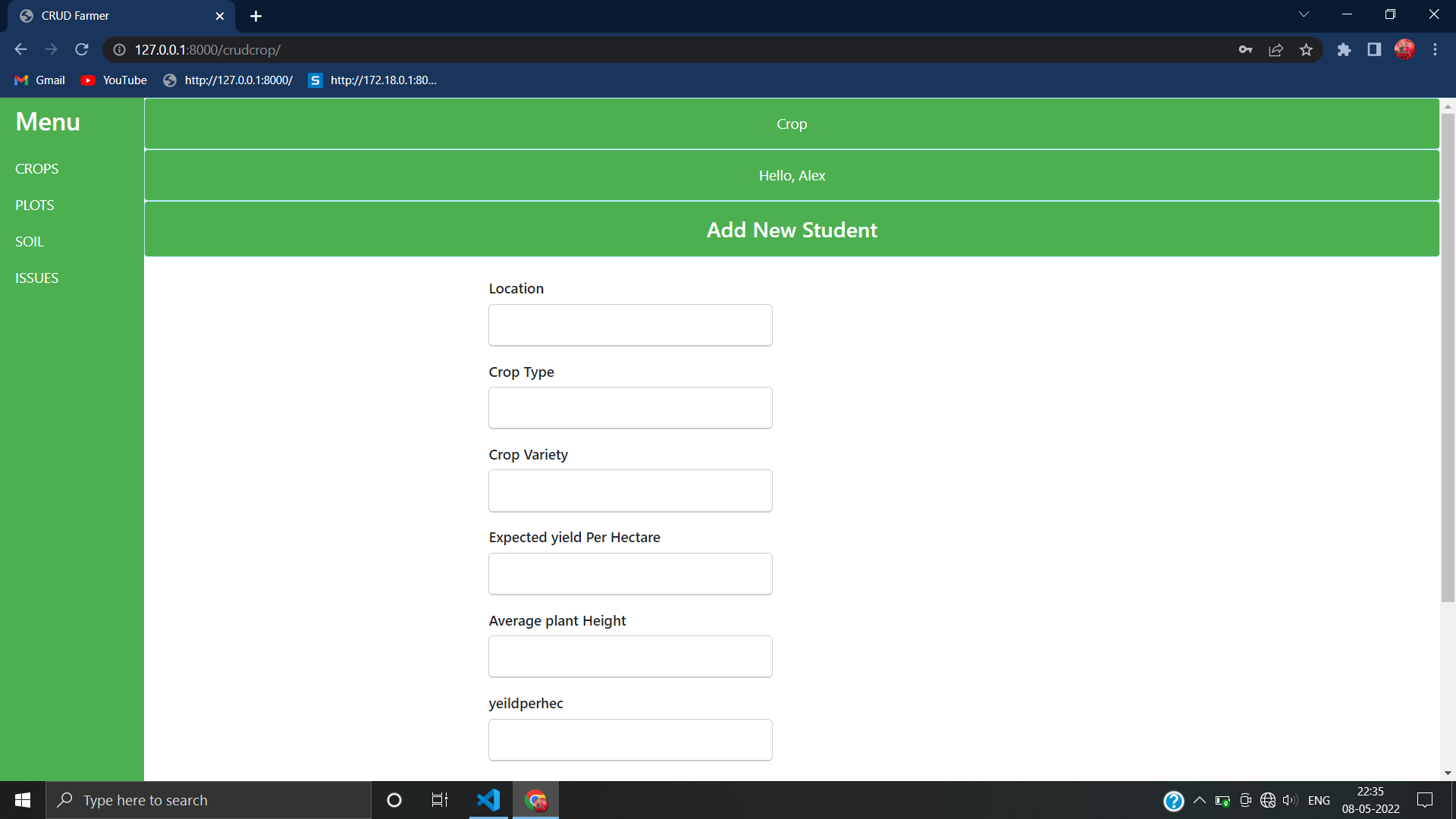This screenshot has height=819, width=1456.
Task: Click the page vertical scrollbar thumb
Action: [1448, 356]
